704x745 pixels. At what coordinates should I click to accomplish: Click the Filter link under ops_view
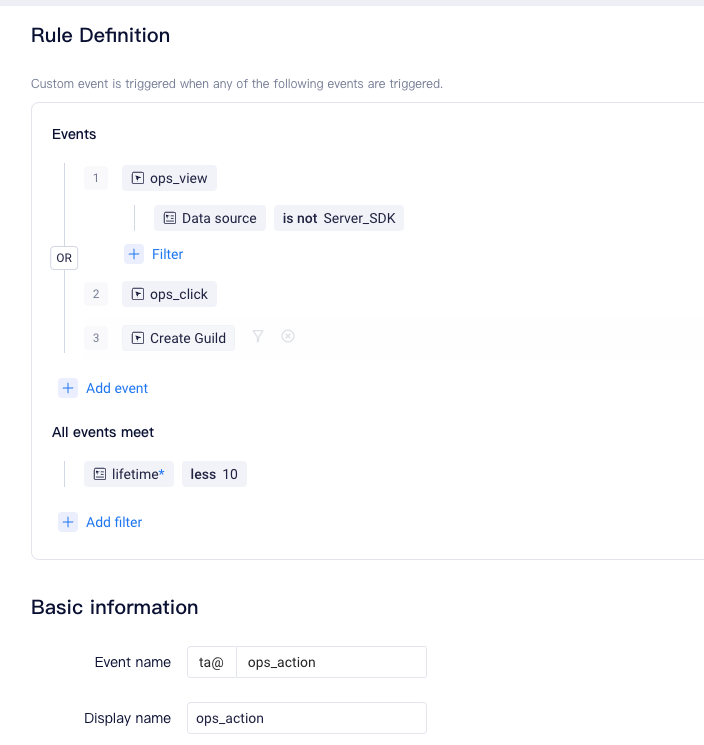click(167, 254)
